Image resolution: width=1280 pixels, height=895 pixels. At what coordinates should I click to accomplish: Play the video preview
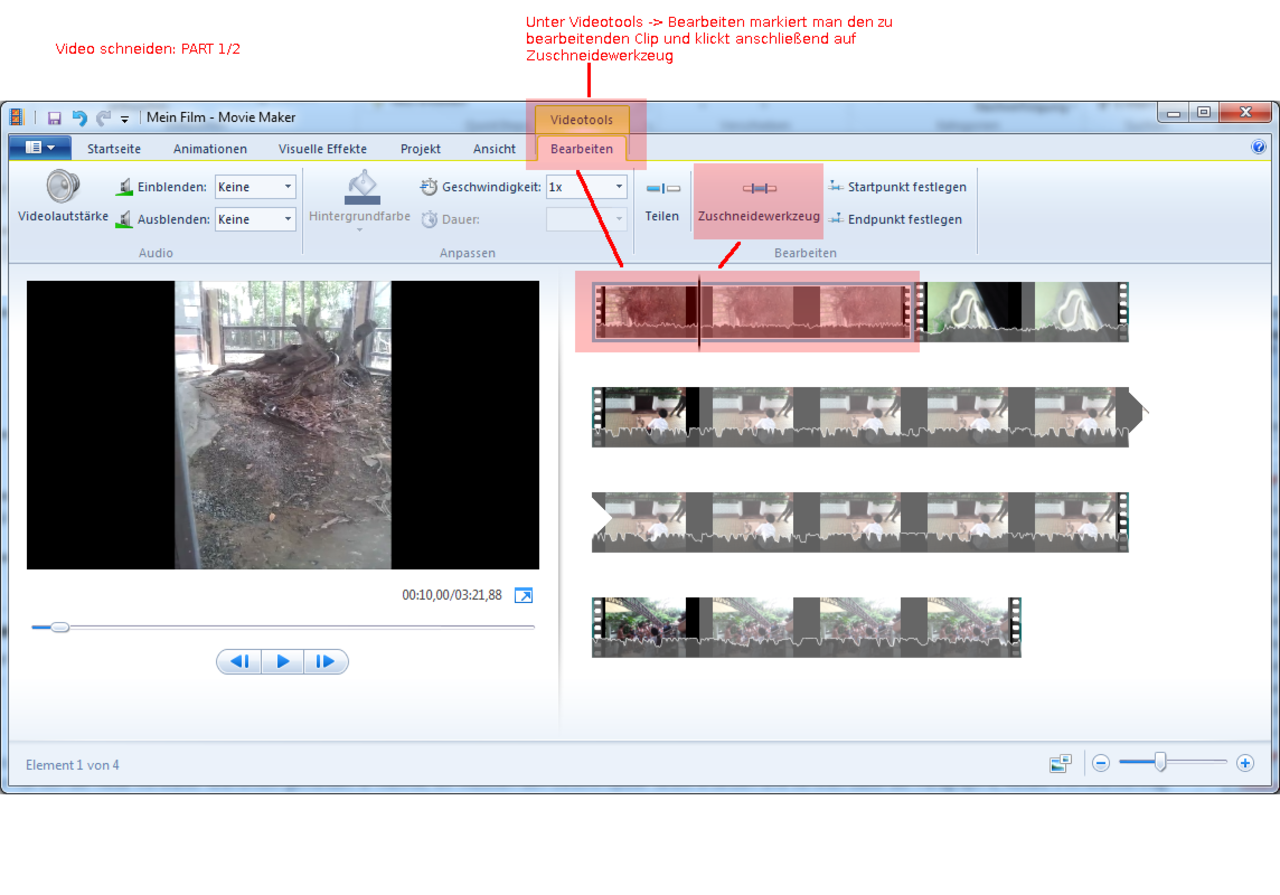point(283,661)
